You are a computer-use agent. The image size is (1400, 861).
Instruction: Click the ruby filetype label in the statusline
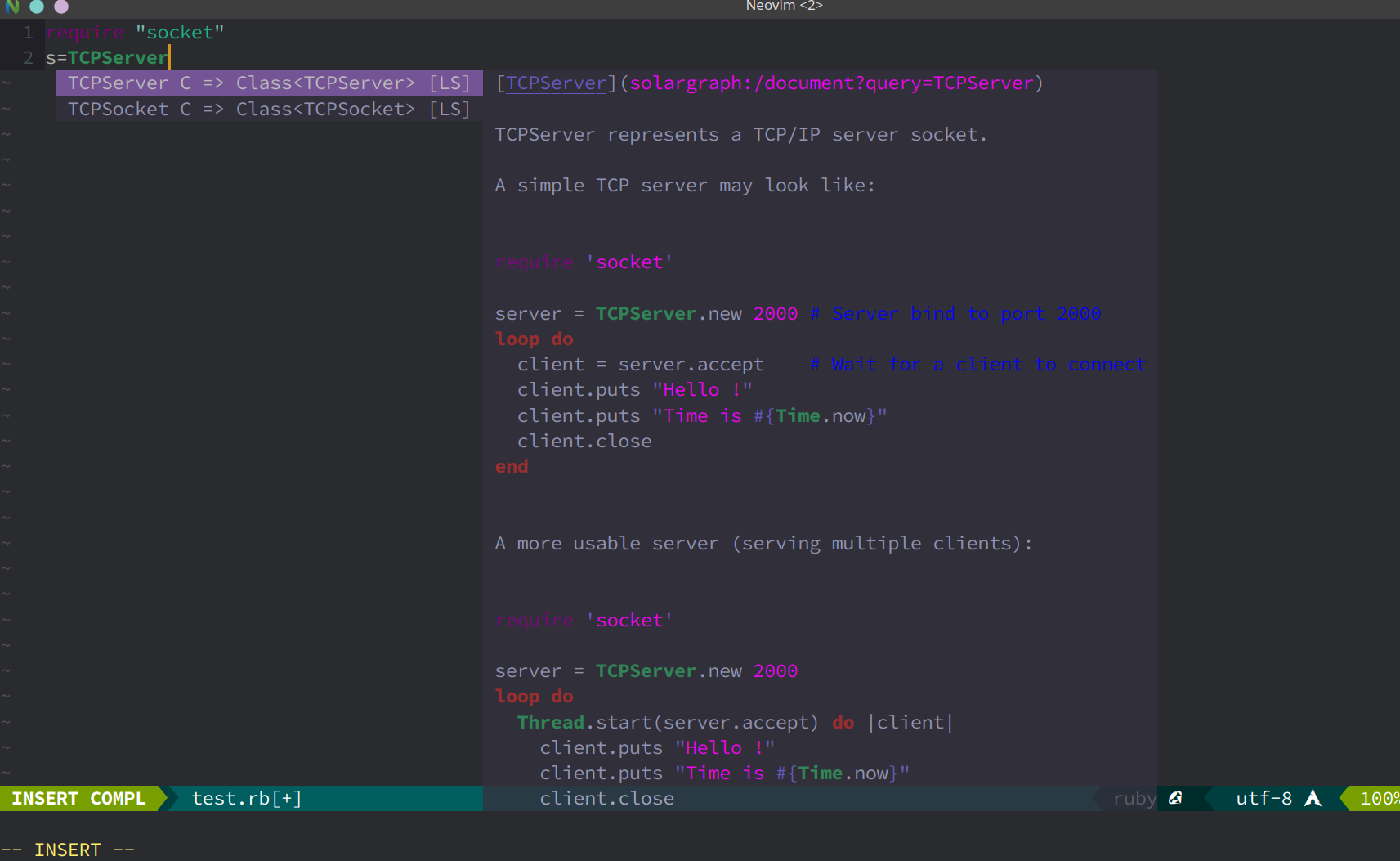pyautogui.click(x=1134, y=798)
